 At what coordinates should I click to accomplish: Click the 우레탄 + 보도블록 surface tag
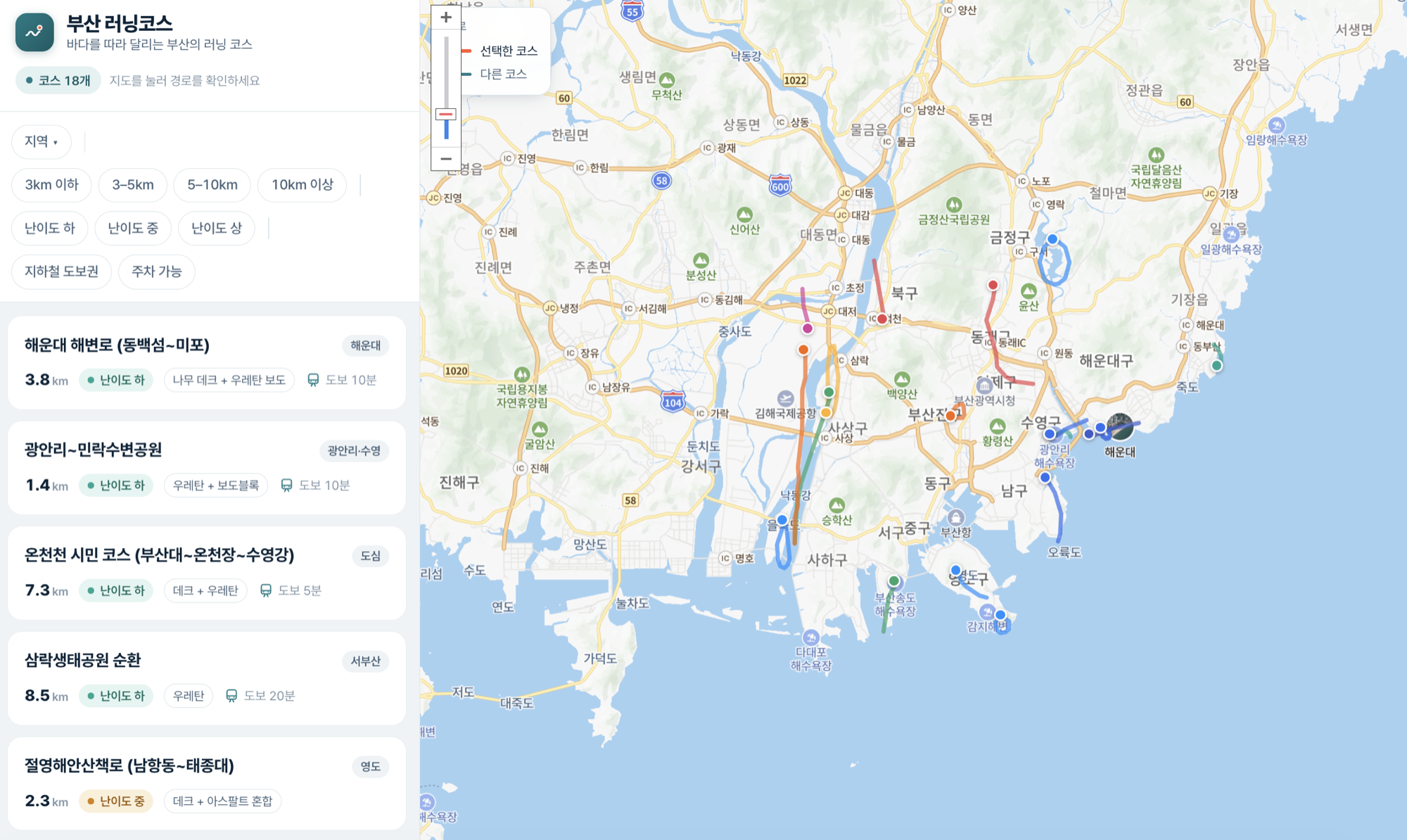tap(216, 485)
